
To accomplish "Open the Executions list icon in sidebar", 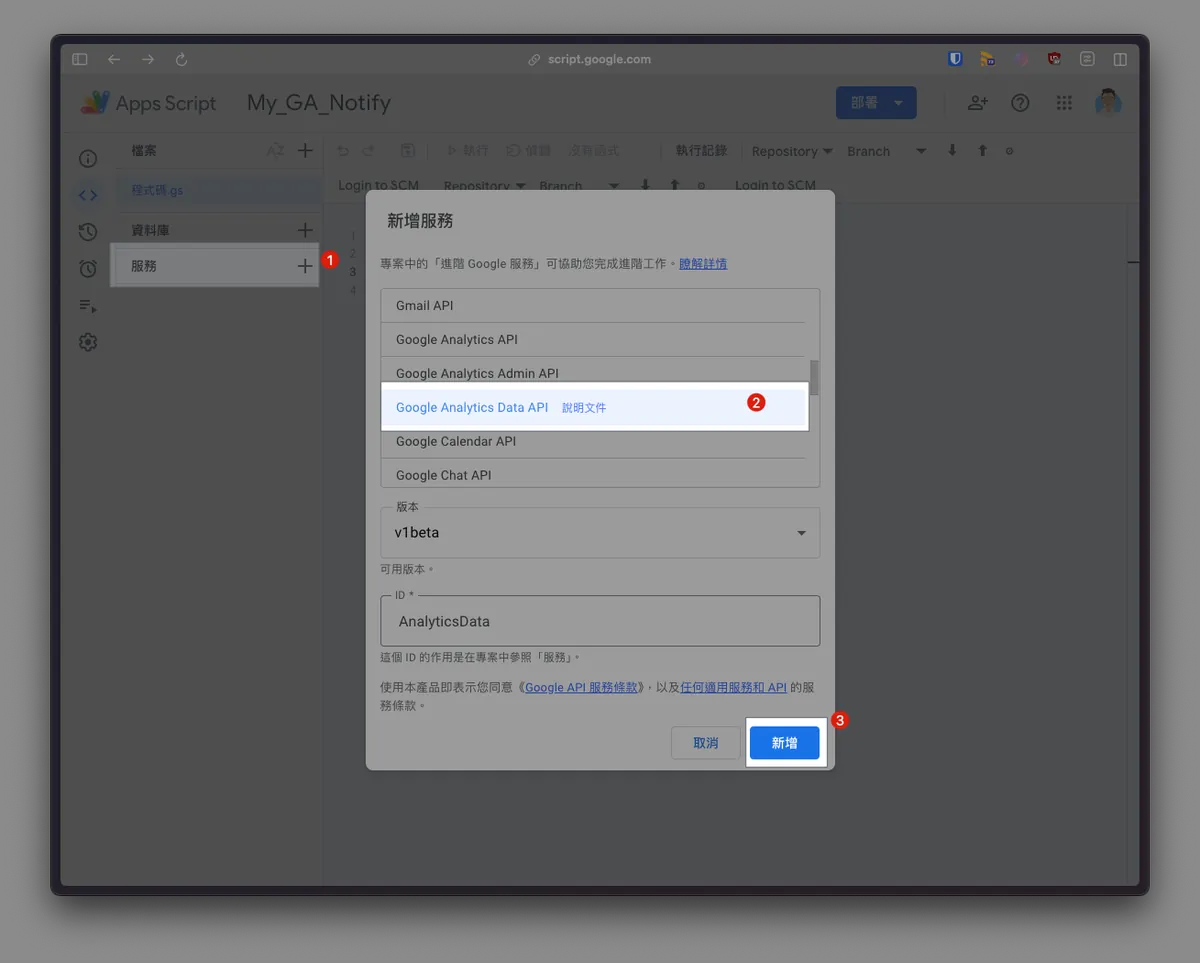I will [88, 306].
